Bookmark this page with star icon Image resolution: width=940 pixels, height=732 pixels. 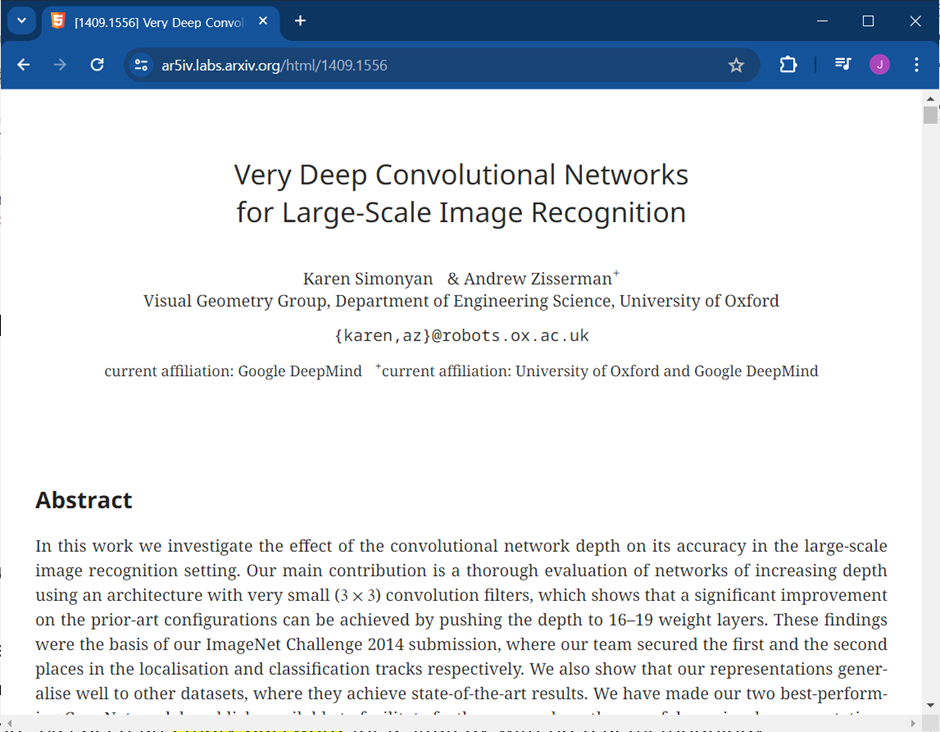tap(736, 65)
